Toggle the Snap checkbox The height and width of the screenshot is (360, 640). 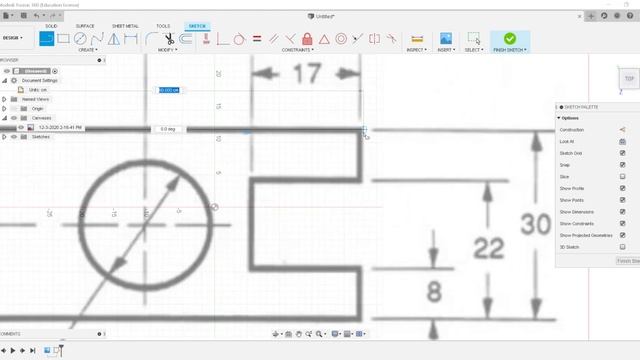click(x=622, y=165)
